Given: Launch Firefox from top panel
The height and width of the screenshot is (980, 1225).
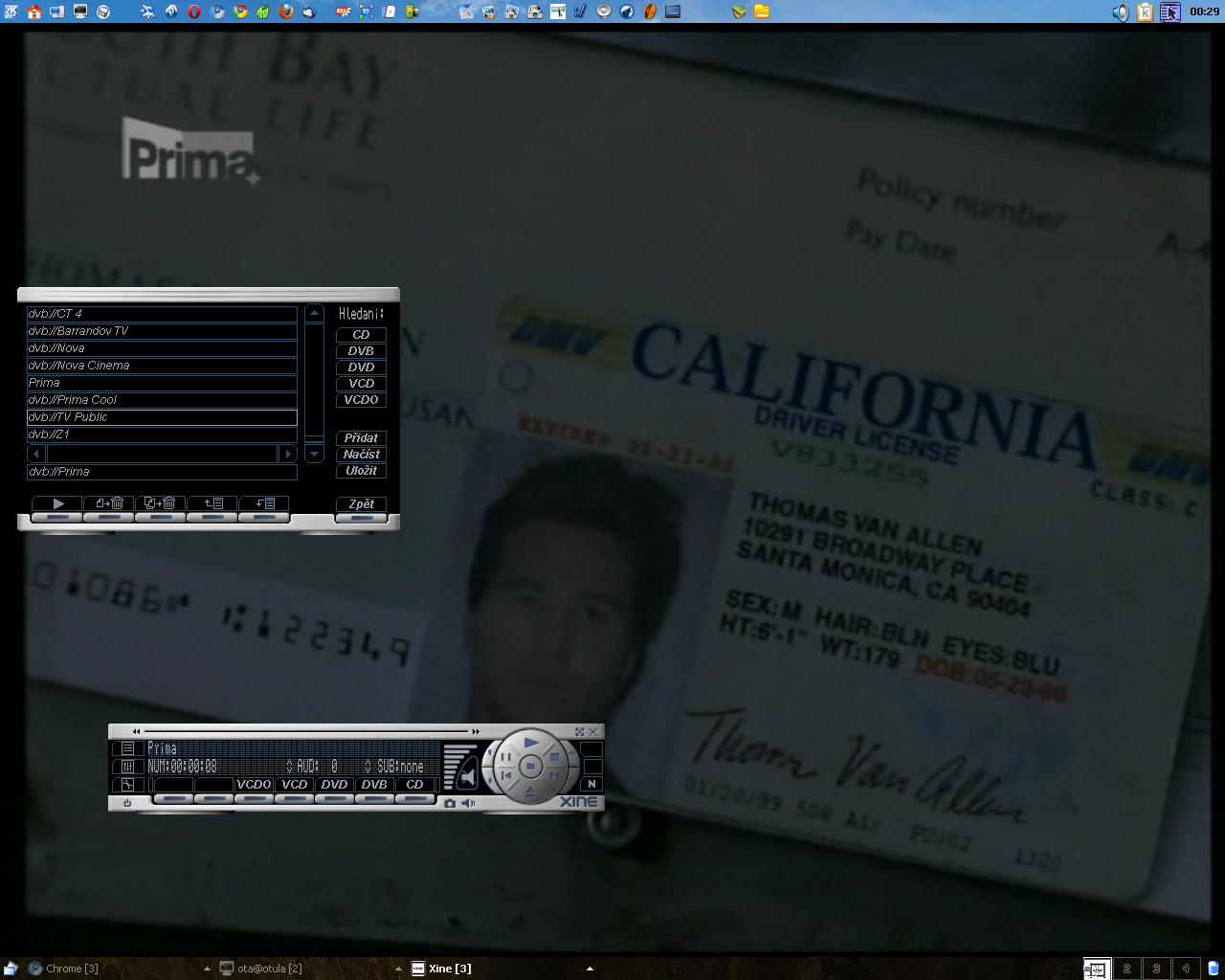Looking at the screenshot, I should click(286, 11).
